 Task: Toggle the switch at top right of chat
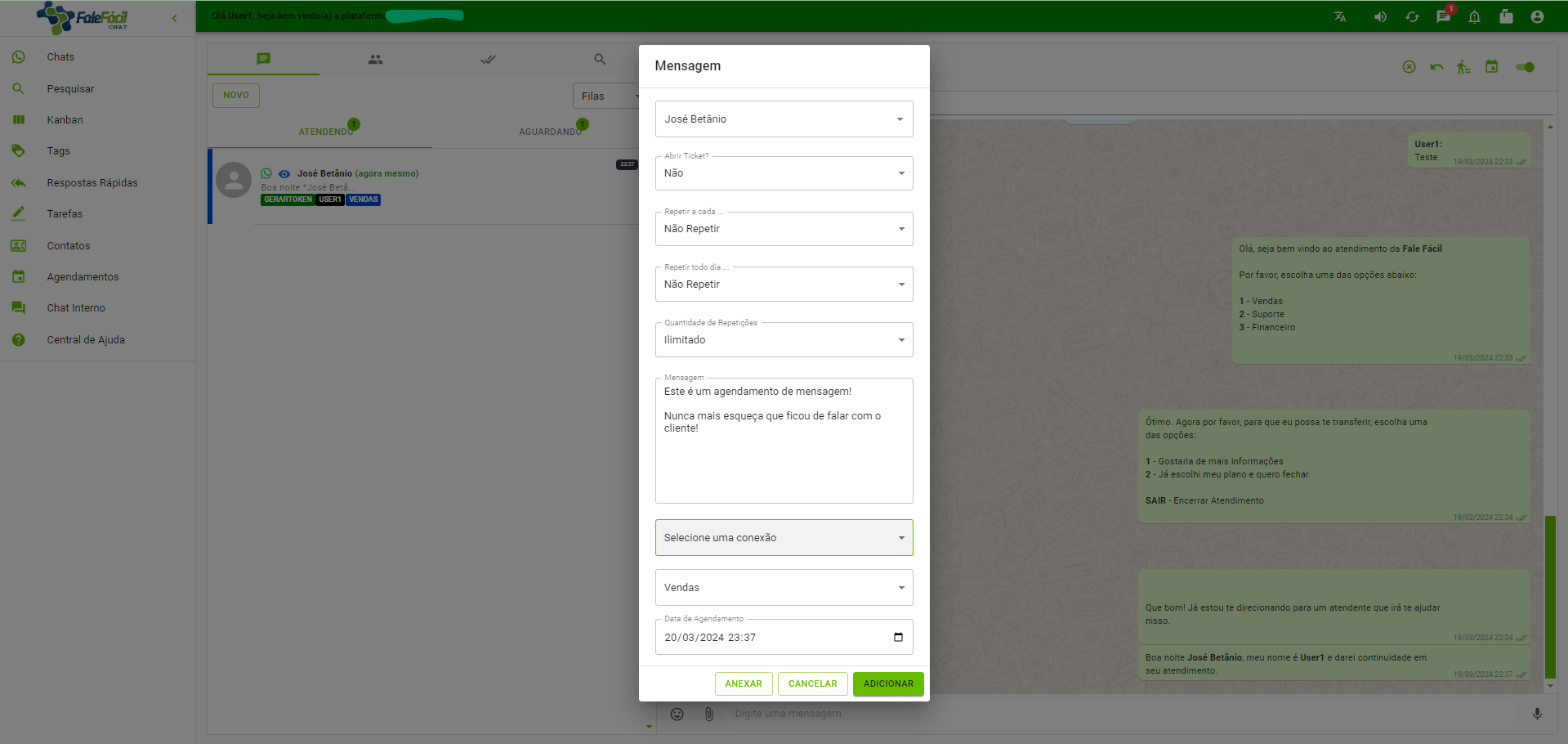coord(1525,67)
